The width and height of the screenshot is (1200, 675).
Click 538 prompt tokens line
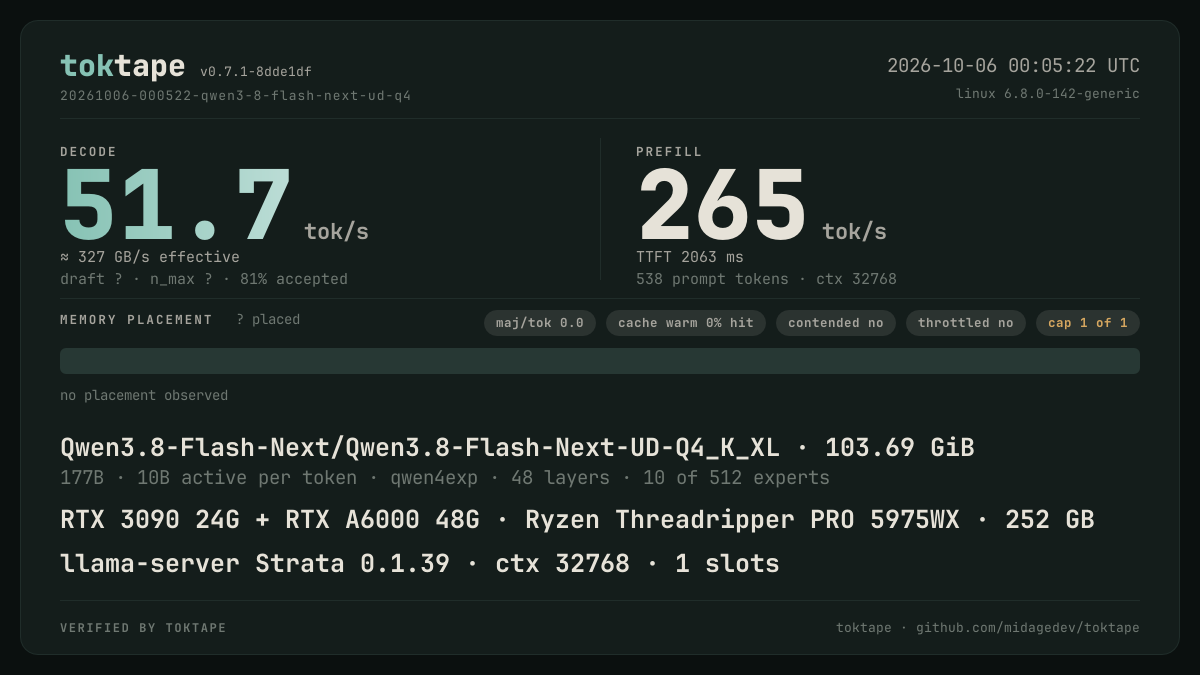(766, 279)
